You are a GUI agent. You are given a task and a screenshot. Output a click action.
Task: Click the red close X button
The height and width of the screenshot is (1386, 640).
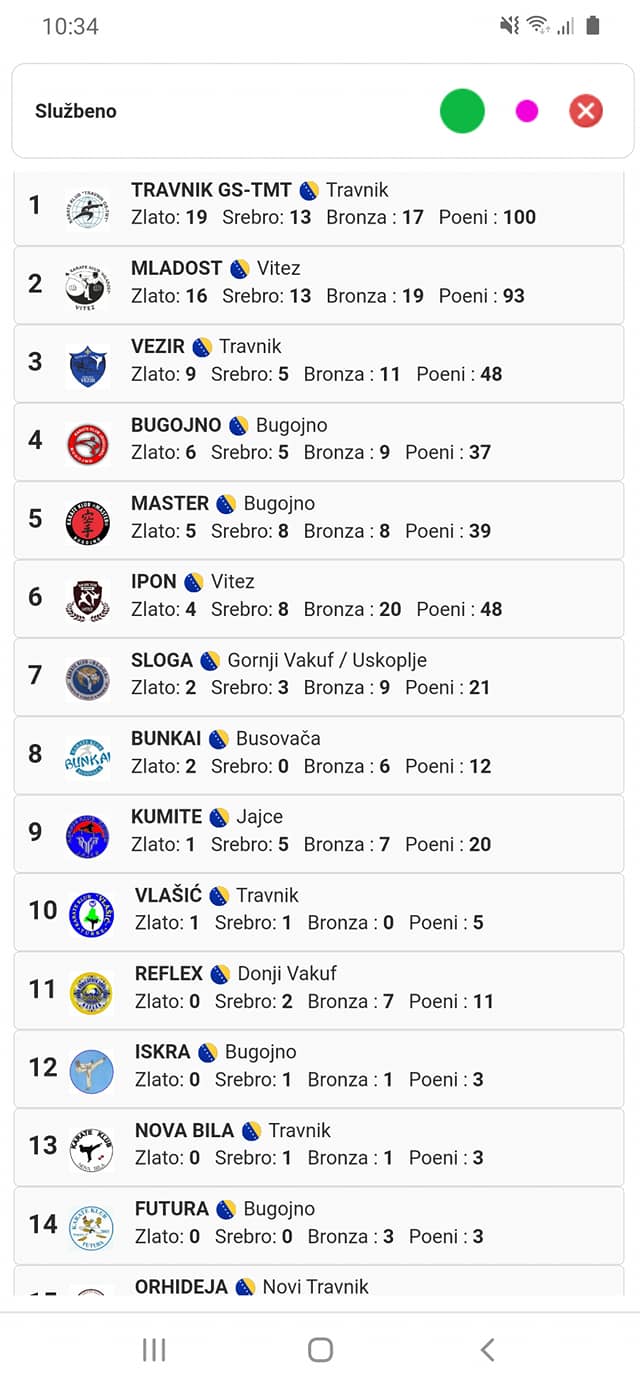[x=586, y=111]
